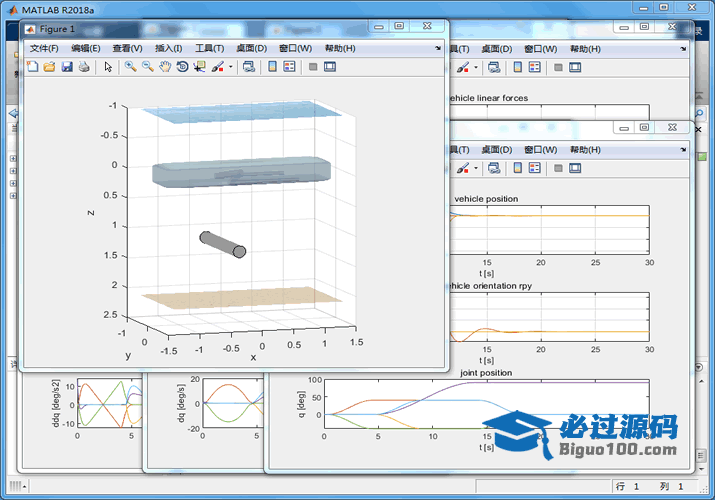Screen dimensions: 715x500
Task: Insert Legend in vehicle position figure
Action: coord(534,168)
